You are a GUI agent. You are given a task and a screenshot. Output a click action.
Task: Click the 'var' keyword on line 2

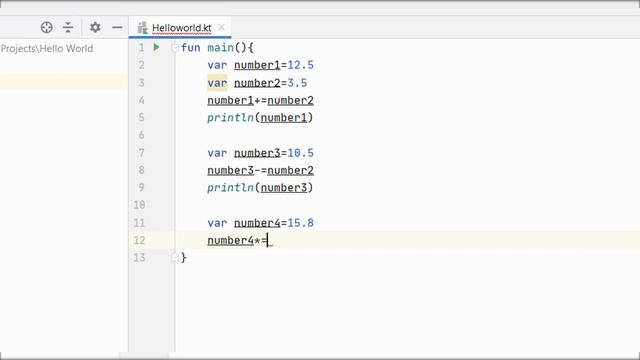coord(217,65)
